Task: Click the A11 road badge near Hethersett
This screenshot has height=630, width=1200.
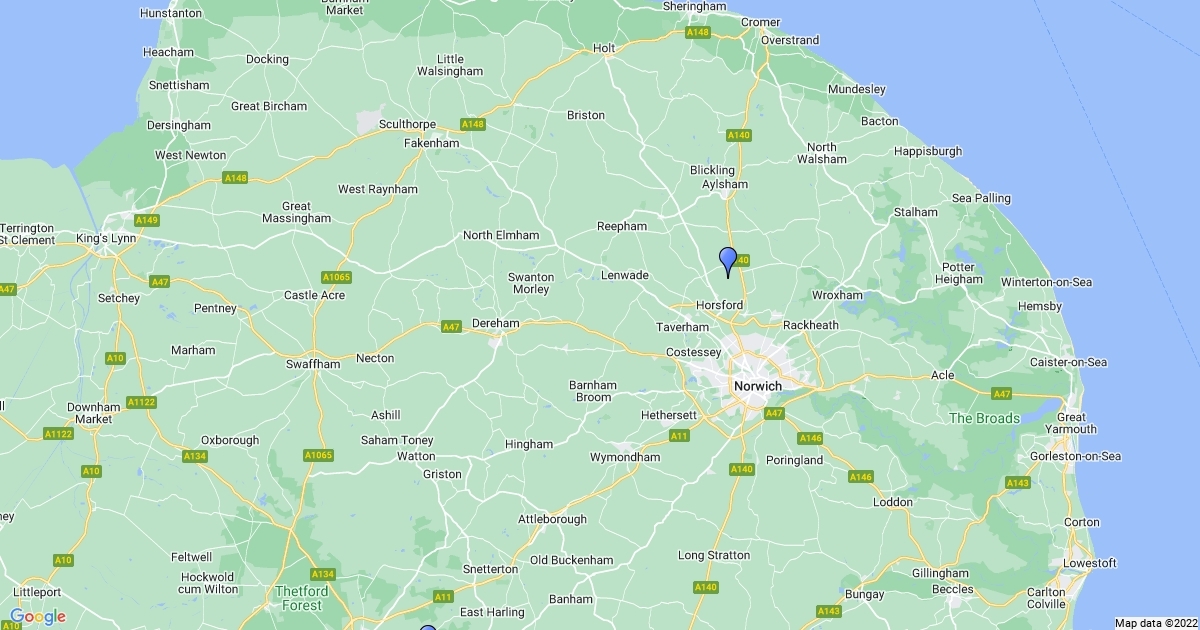Action: coord(679,435)
